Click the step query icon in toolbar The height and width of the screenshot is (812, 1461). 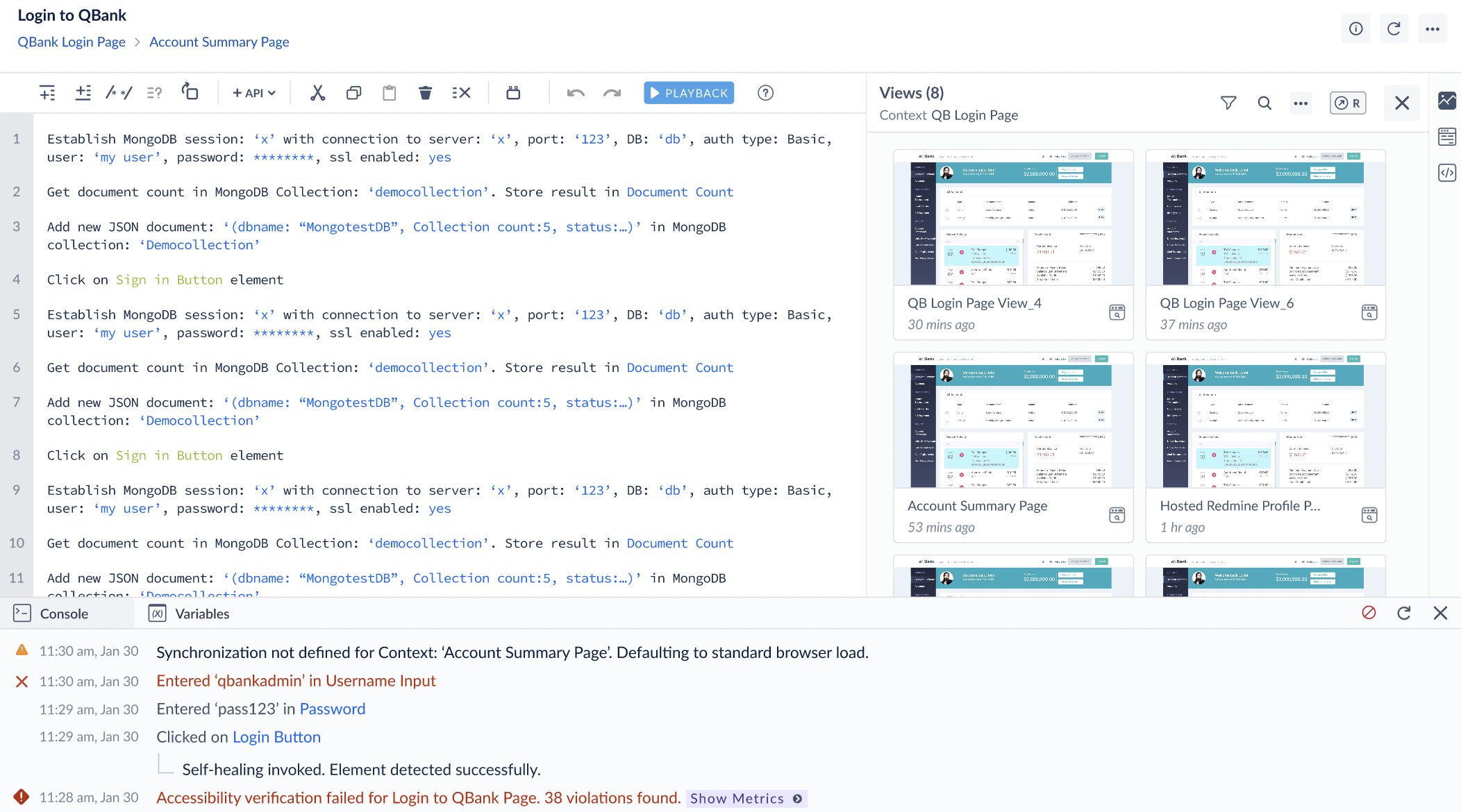[154, 93]
